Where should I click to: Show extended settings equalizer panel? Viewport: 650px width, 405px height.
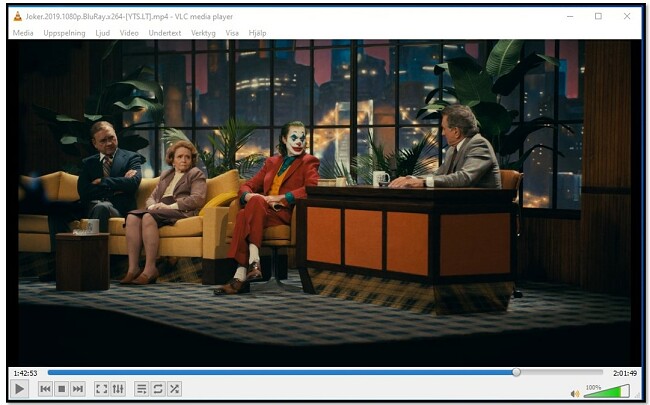118,389
